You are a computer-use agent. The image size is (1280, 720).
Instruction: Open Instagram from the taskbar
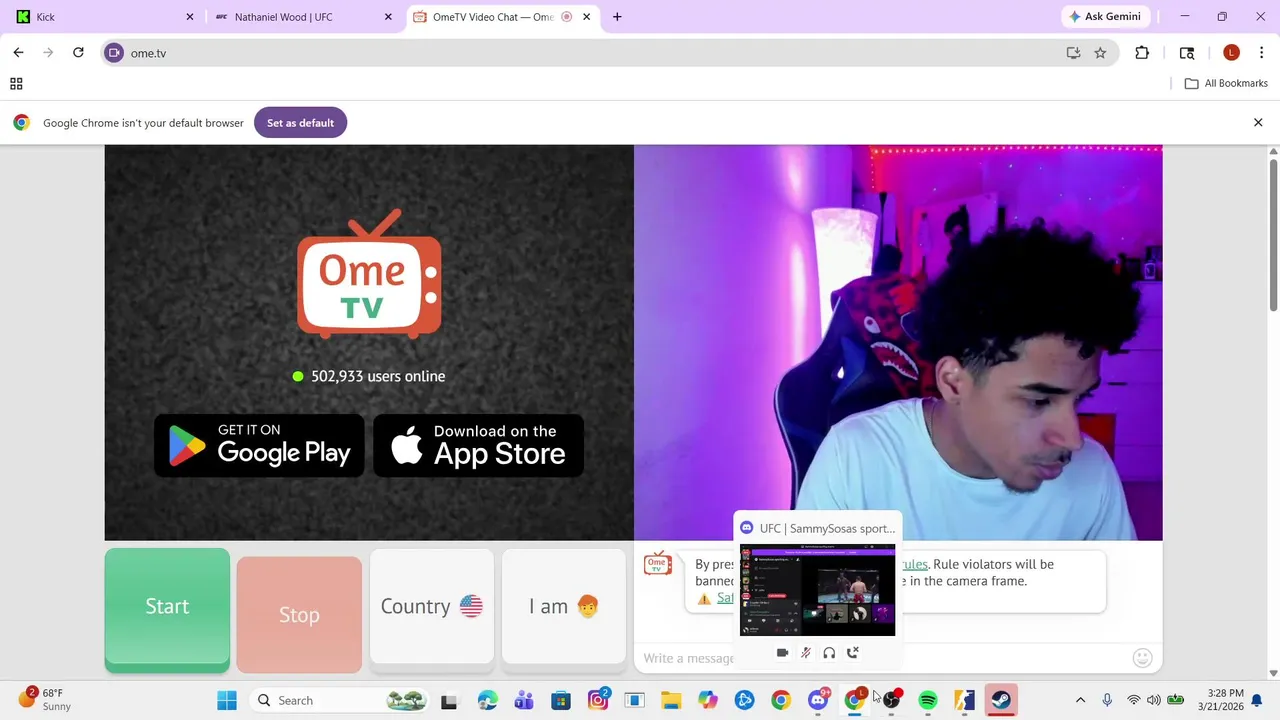pyautogui.click(x=598, y=700)
